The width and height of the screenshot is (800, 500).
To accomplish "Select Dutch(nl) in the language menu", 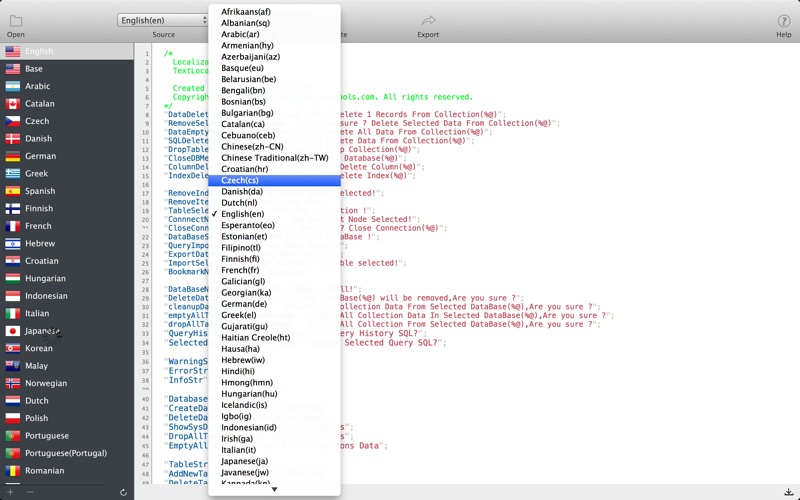I will point(274,203).
